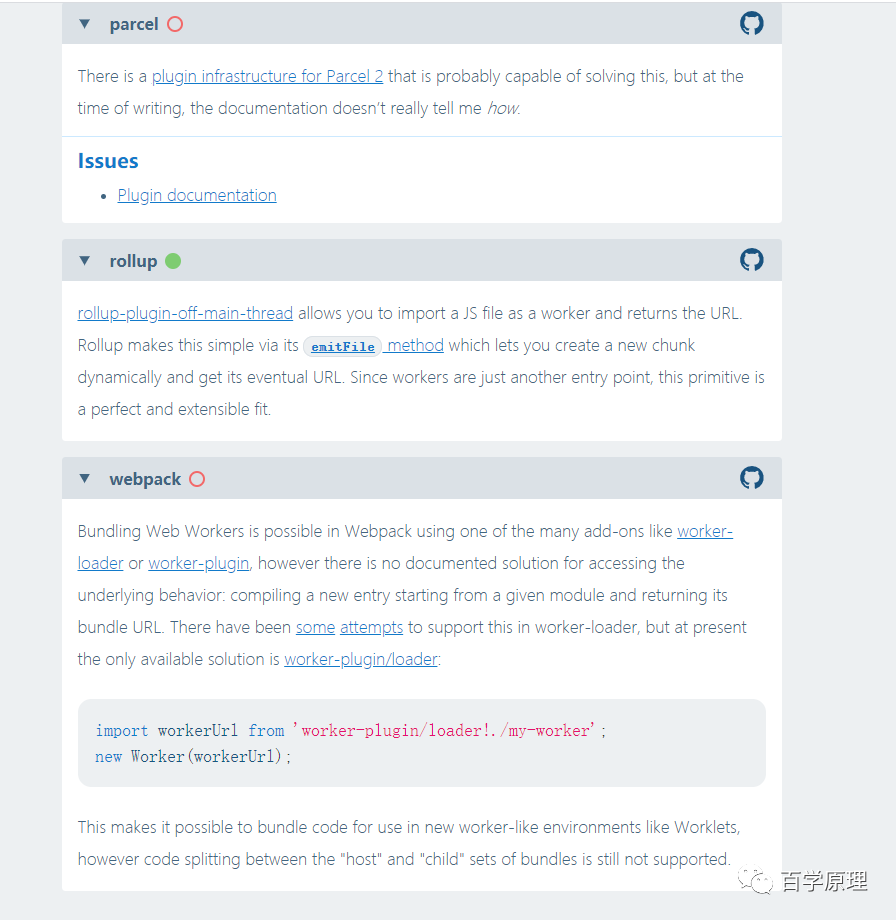Collapse the webpack section using its triangle
The height and width of the screenshot is (920, 896).
click(x=84, y=479)
